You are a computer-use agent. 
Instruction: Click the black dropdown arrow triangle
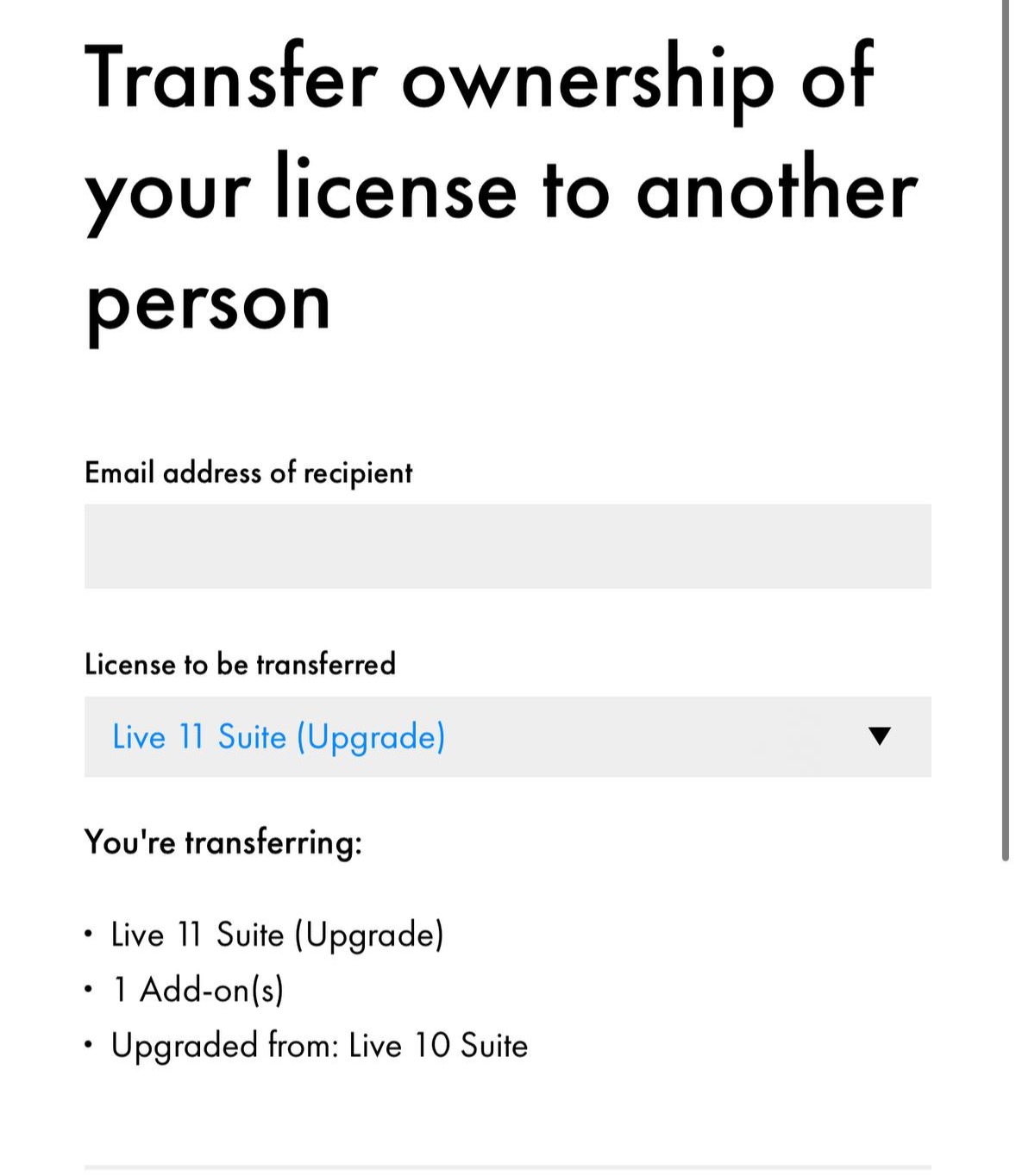tap(879, 735)
